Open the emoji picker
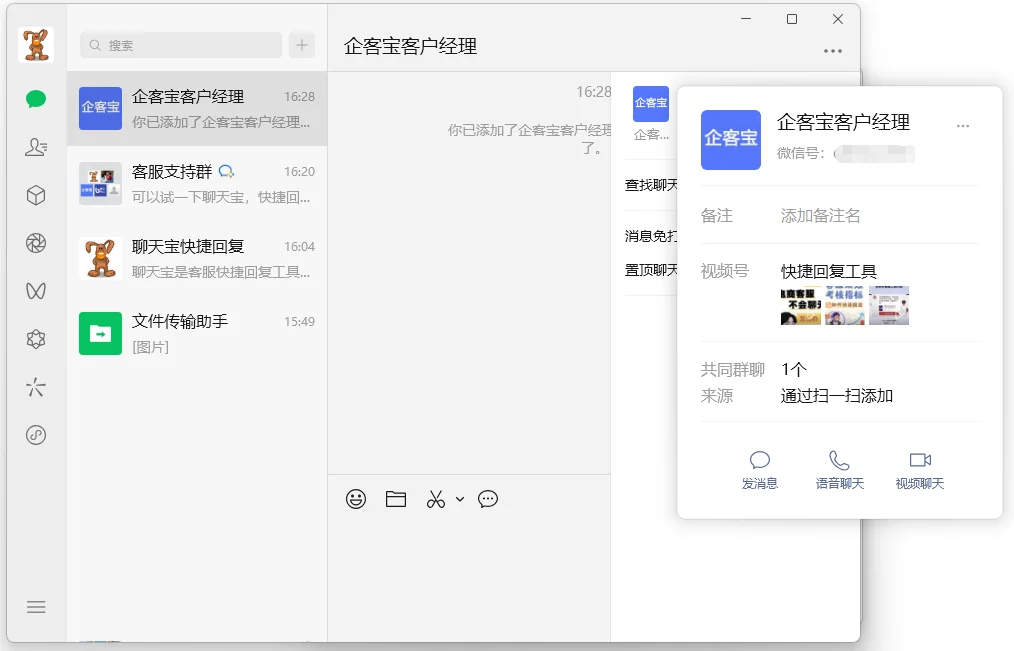Viewport: 1014px width, 651px height. pos(356,499)
